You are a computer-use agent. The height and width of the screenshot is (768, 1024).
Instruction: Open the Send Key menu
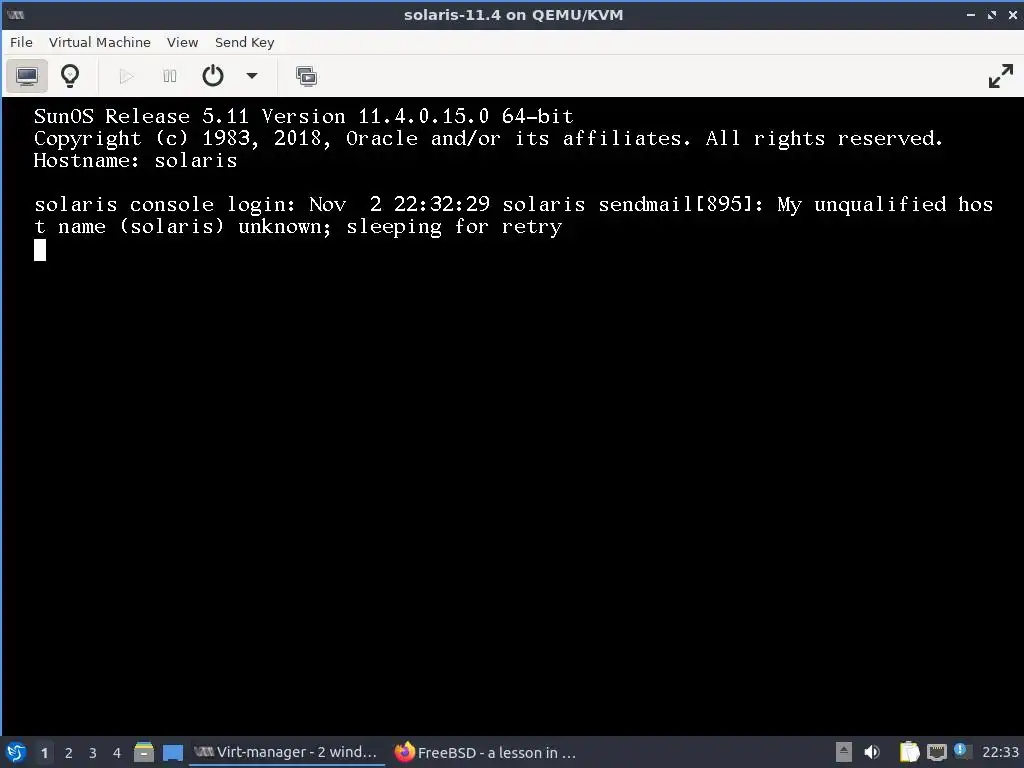coord(244,42)
